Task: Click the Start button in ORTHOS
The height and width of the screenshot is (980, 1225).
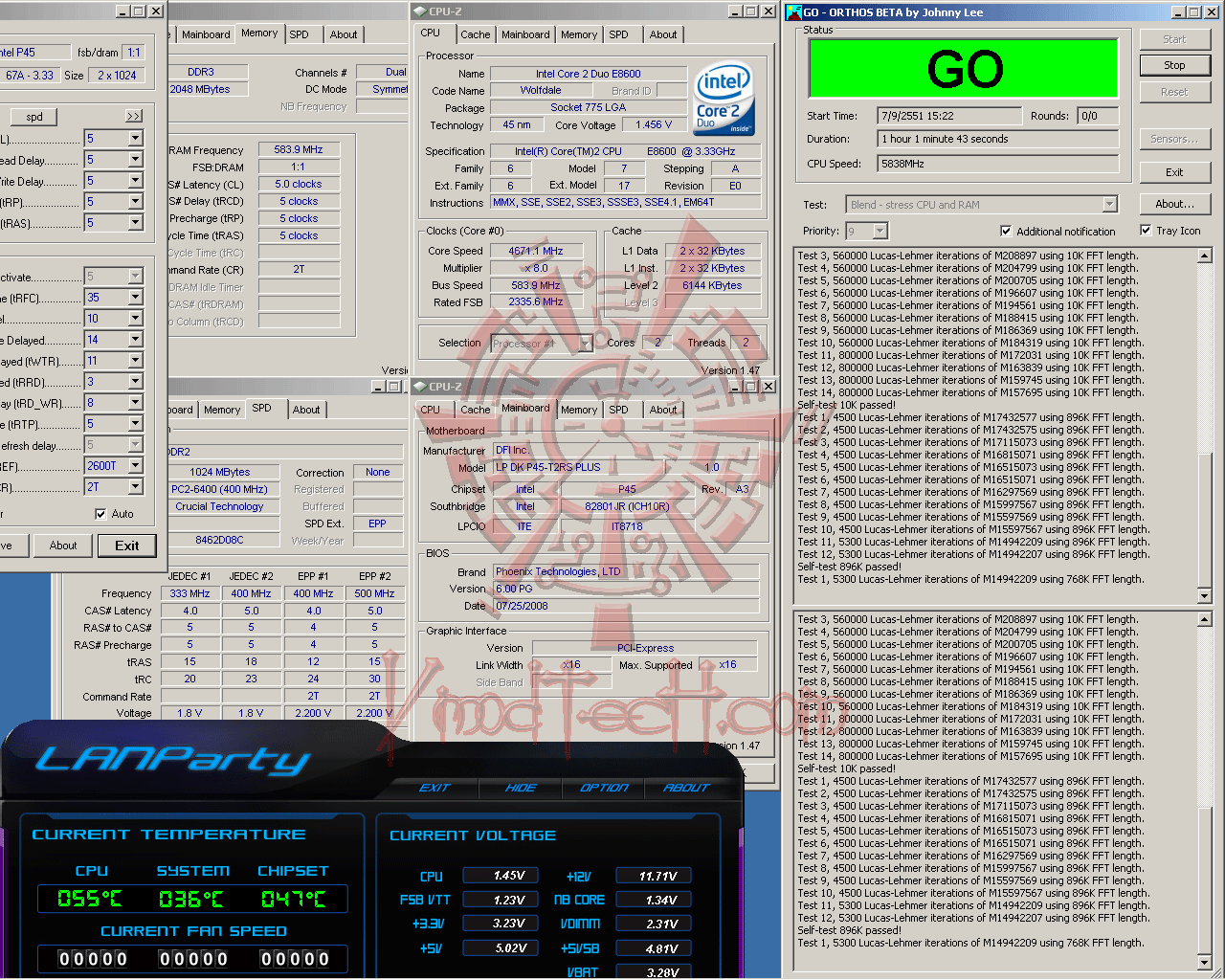Action: click(1174, 39)
